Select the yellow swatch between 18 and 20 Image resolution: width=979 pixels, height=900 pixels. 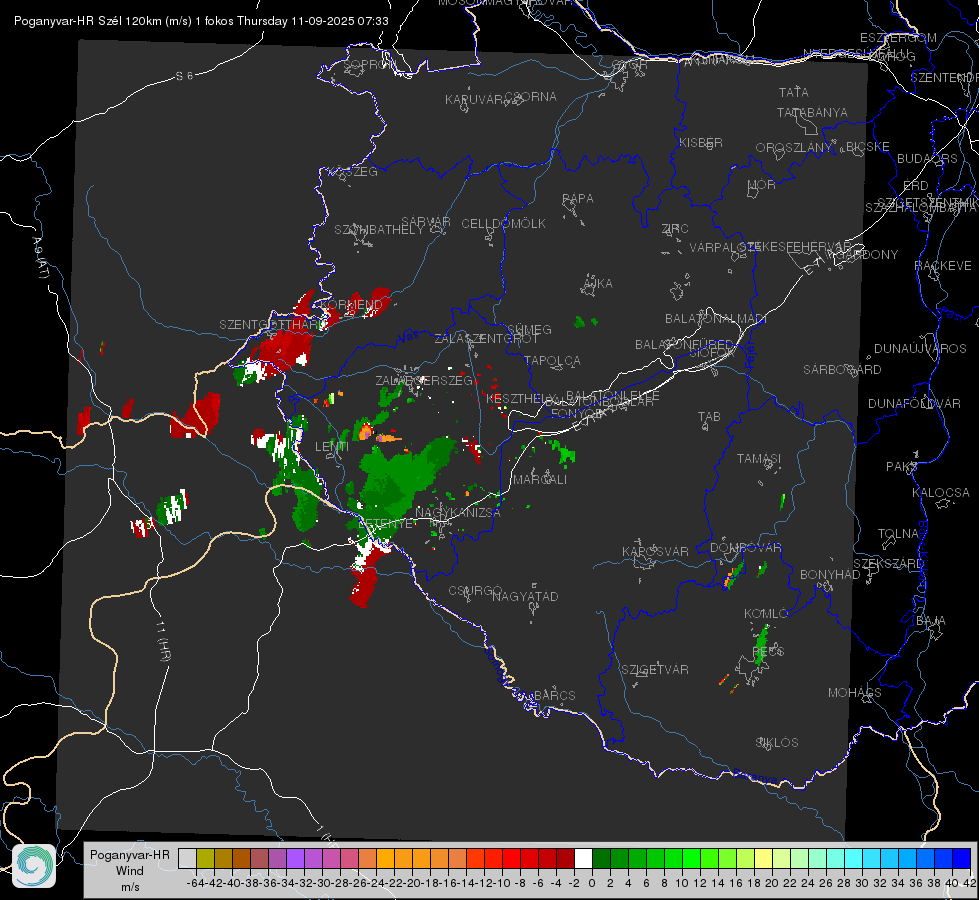[x=763, y=858]
